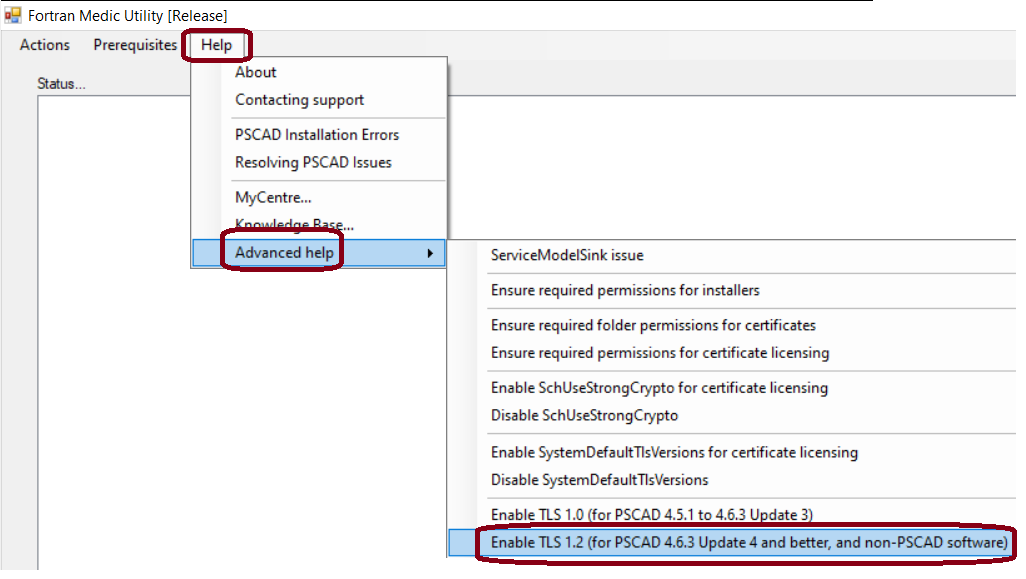The width and height of the screenshot is (1026, 579).
Task: Select Disable SchUseStrongCrypto
Action: [x=584, y=415]
